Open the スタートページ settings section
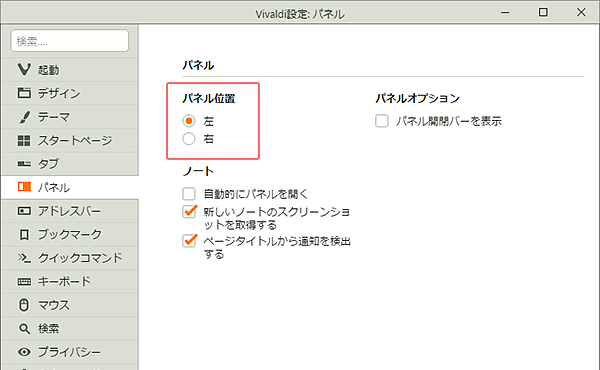 click(70, 140)
